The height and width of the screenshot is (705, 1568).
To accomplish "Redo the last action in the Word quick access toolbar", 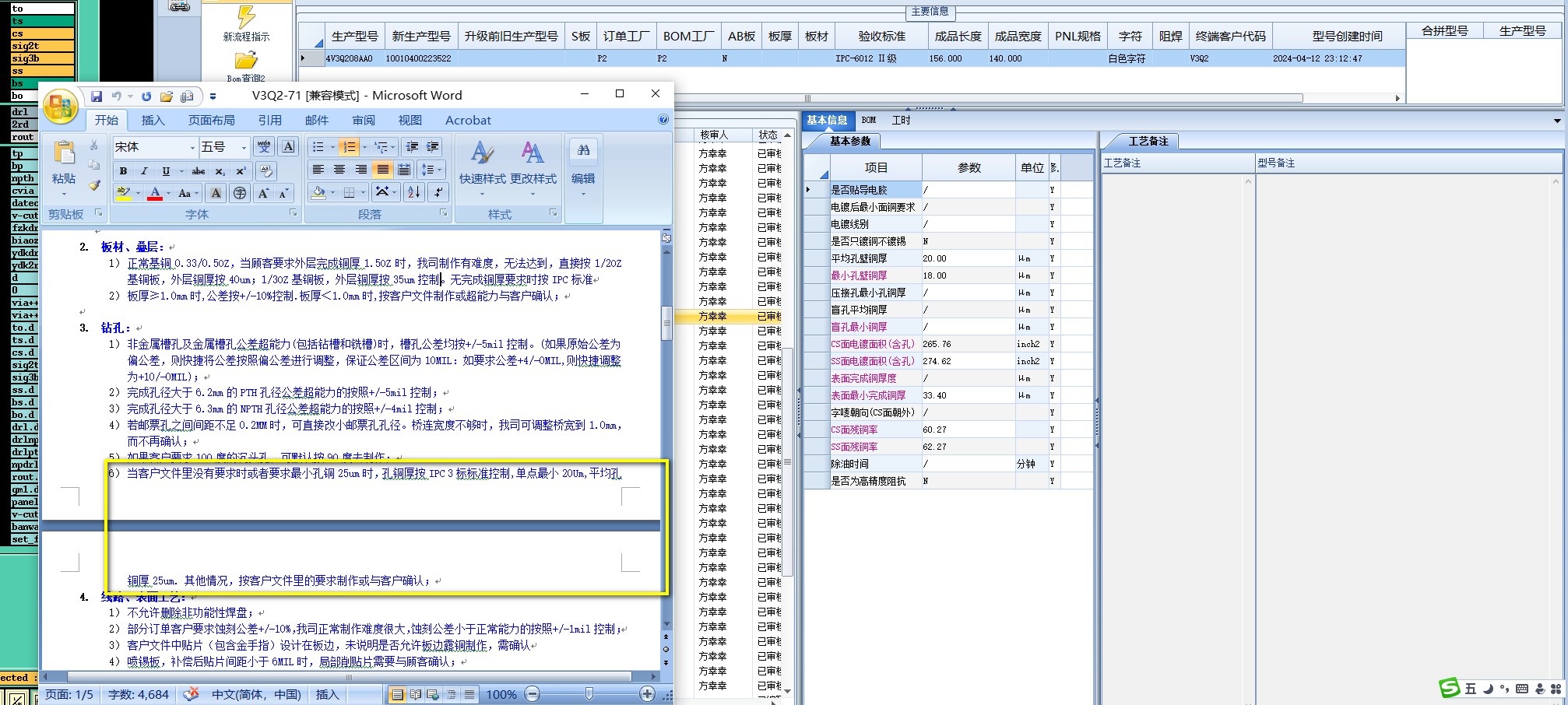I will [146, 96].
